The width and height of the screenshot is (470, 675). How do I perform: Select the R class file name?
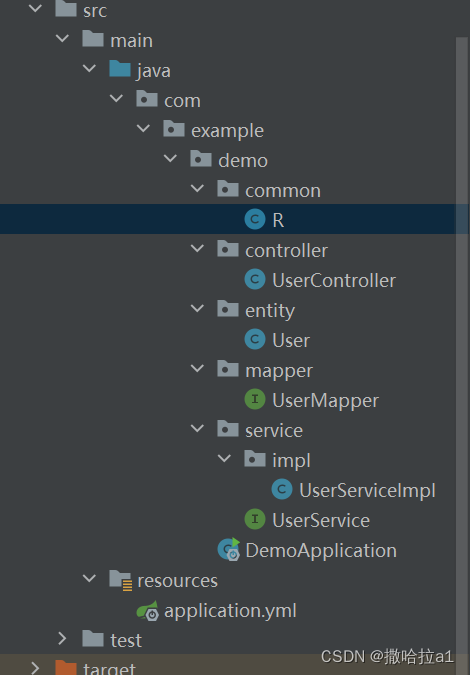coord(278,220)
